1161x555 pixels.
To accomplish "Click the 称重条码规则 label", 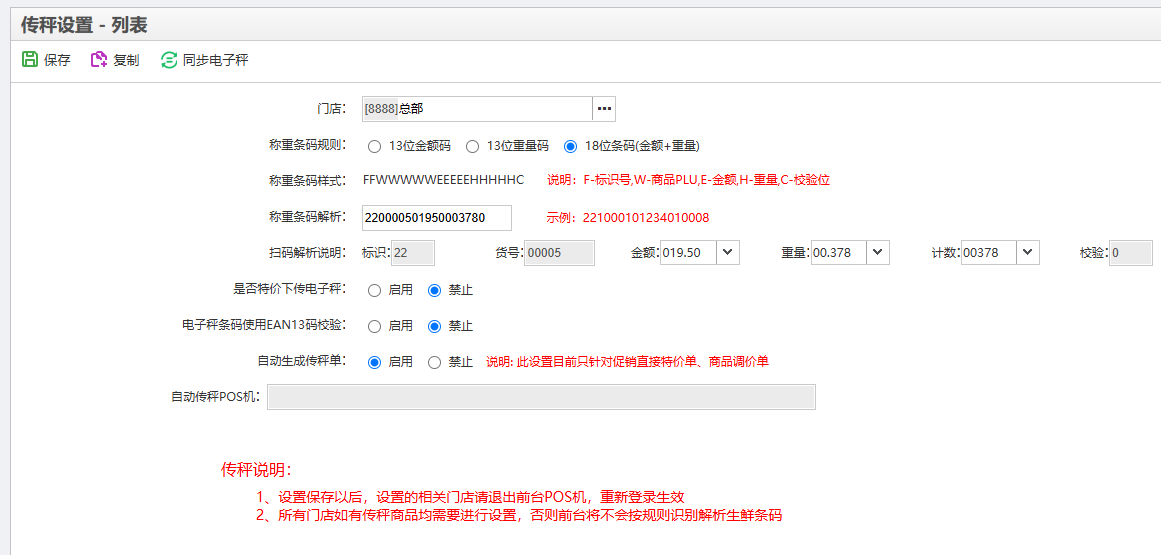I will (307, 146).
